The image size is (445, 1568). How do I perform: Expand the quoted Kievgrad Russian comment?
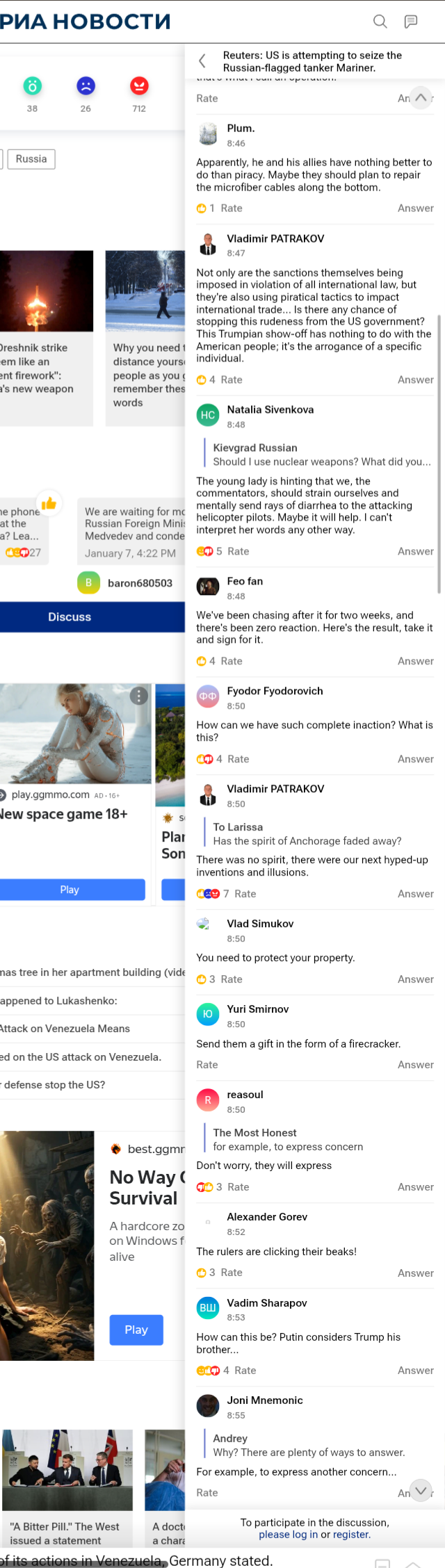tap(322, 455)
